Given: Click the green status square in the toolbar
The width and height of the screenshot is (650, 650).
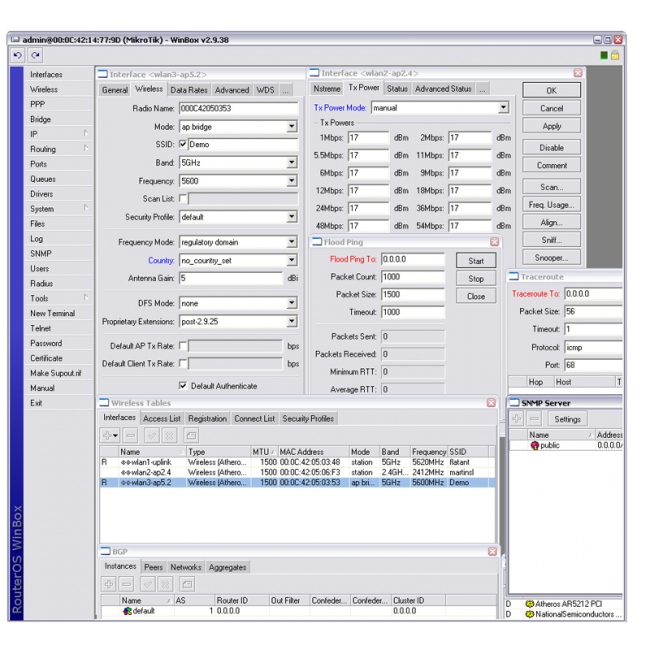Looking at the screenshot, I should point(604,55).
